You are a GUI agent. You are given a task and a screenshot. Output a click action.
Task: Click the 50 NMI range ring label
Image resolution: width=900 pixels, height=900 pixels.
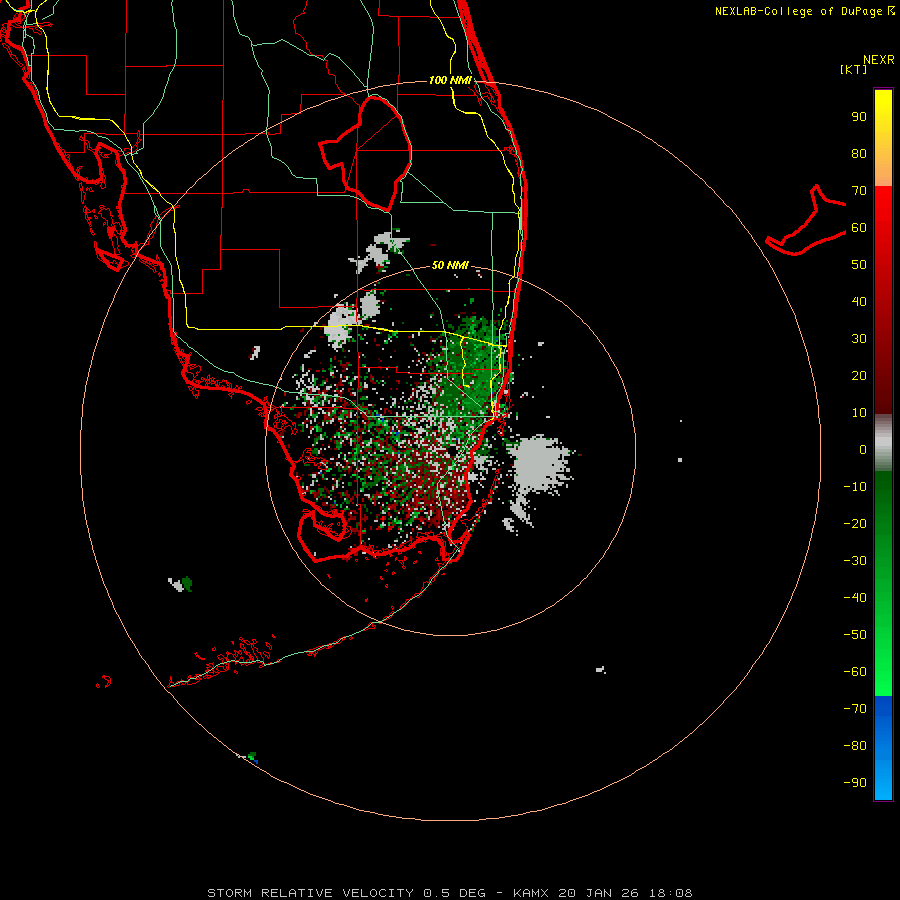tap(450, 265)
